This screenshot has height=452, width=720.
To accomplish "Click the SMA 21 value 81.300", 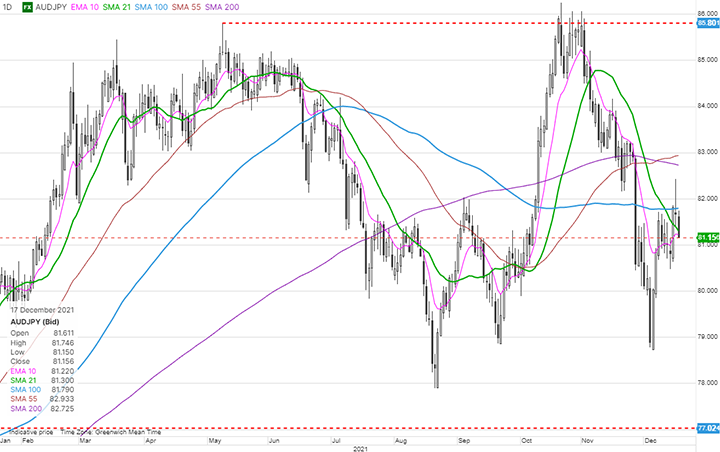I will click(x=63, y=380).
